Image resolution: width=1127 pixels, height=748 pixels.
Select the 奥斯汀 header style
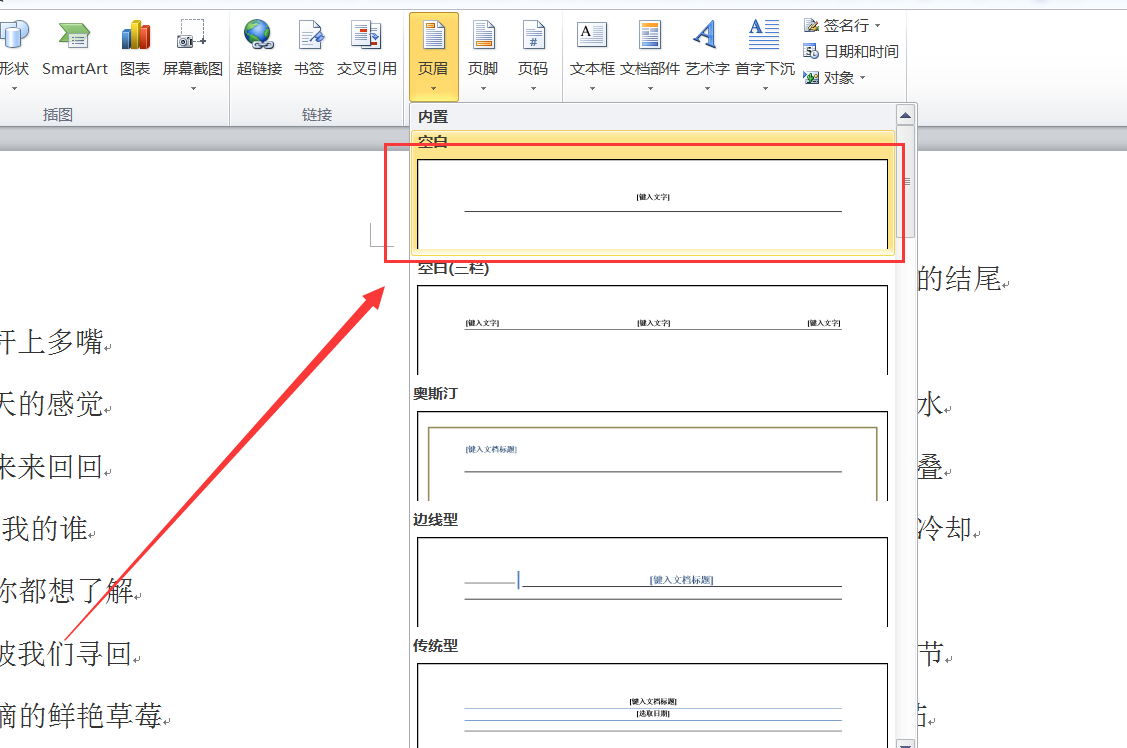pyautogui.click(x=652, y=455)
